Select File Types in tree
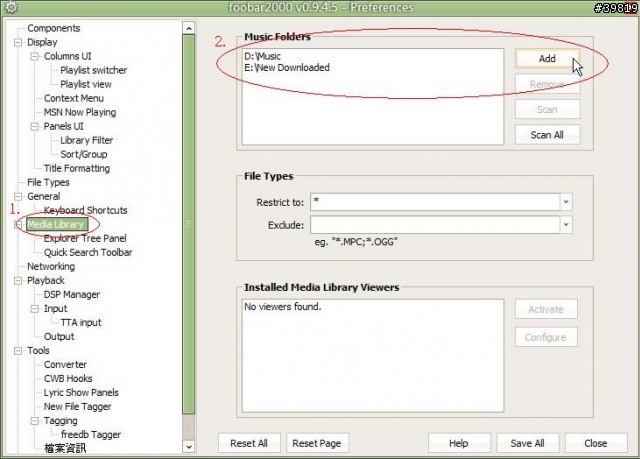This screenshot has height=459, width=640. coord(48,182)
